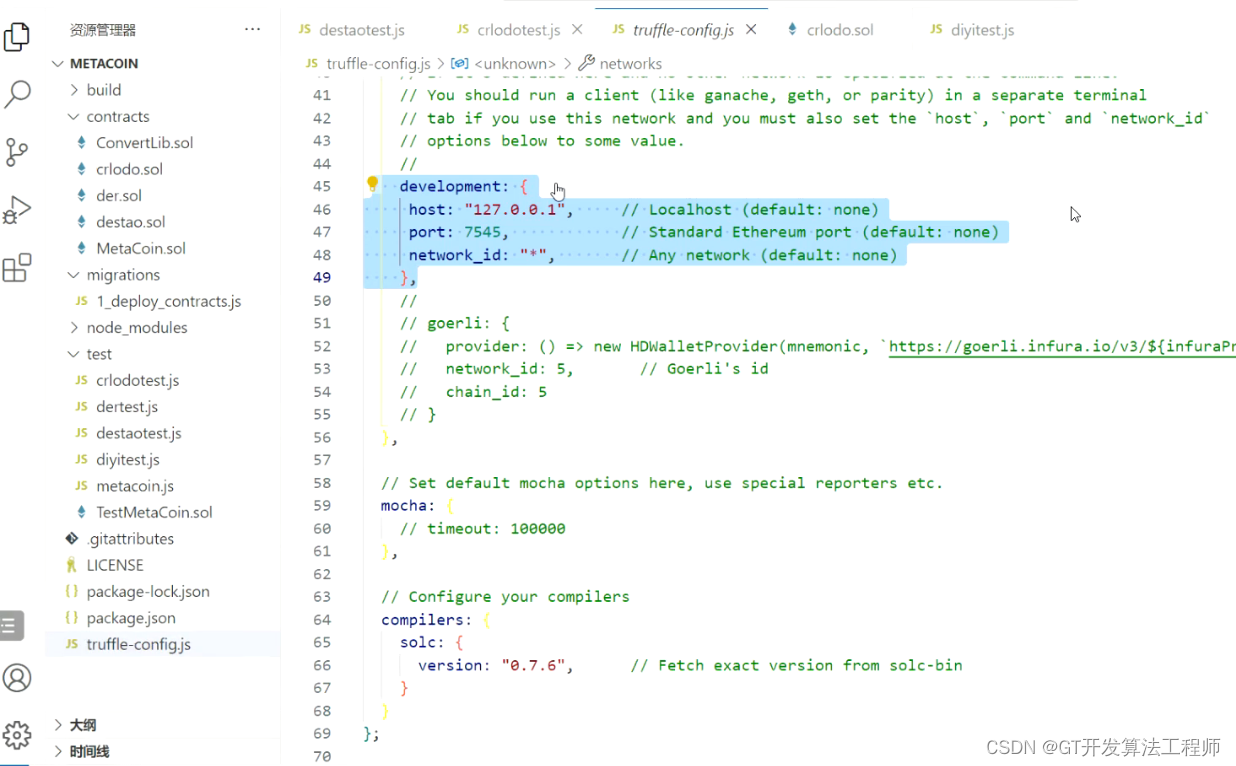This screenshot has height=766, width=1236.
Task: Open the LICENSE file
Action: [115, 565]
